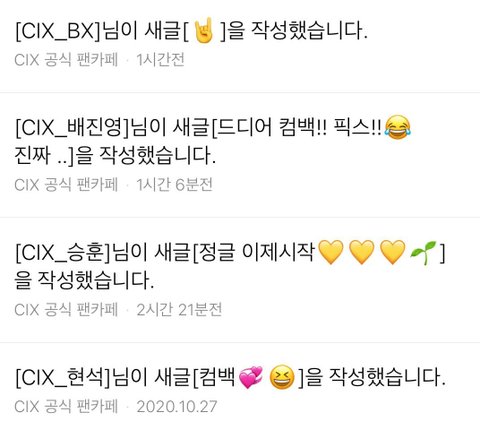480x430 pixels.
Task: Click the rock-on hand emoji in the BX notification
Action: [203, 31]
